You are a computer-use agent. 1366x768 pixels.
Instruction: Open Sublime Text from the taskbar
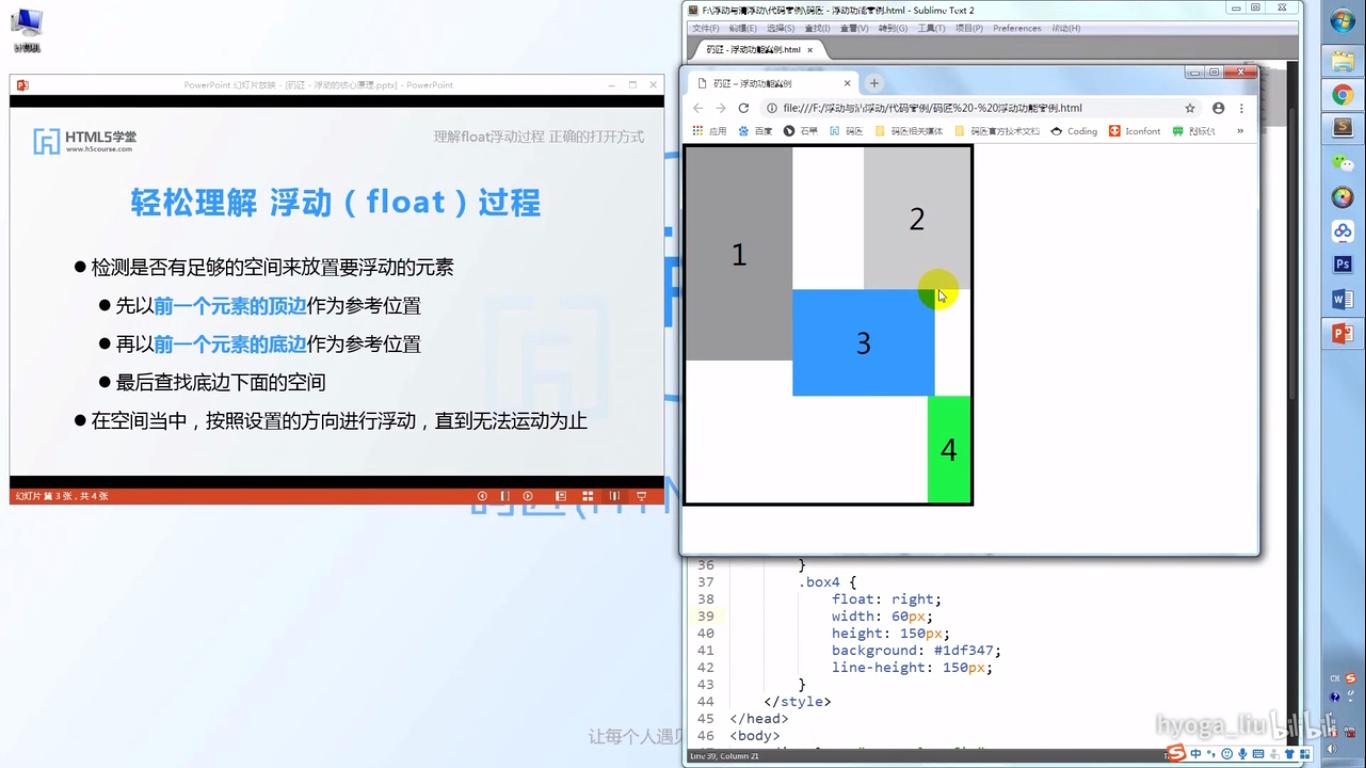[x=1342, y=128]
